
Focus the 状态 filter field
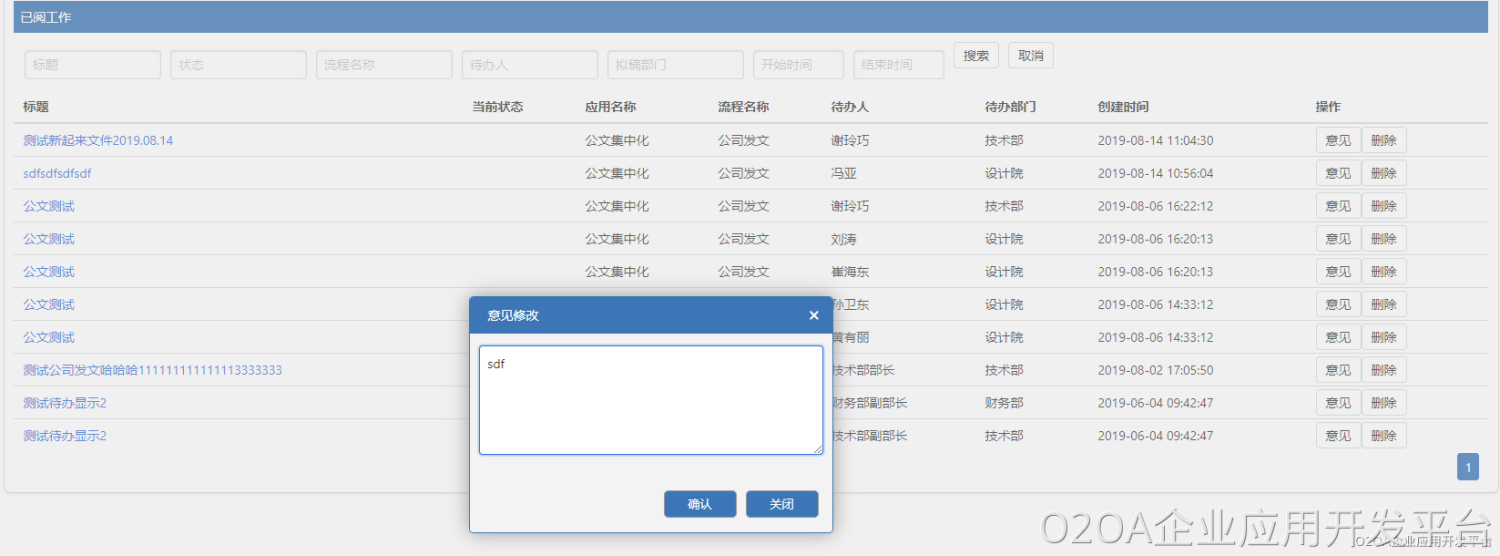click(238, 65)
